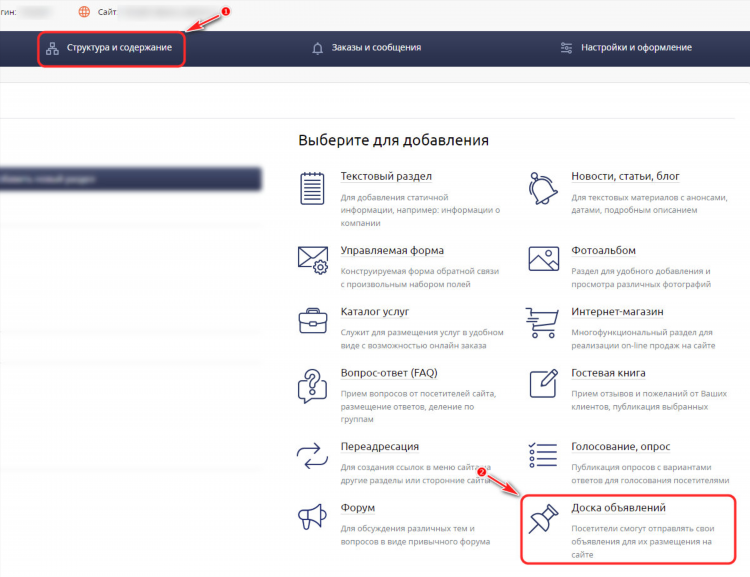Click the megaphone icon for Форум
Viewport: 750px width, 577px height.
pyautogui.click(x=312, y=517)
